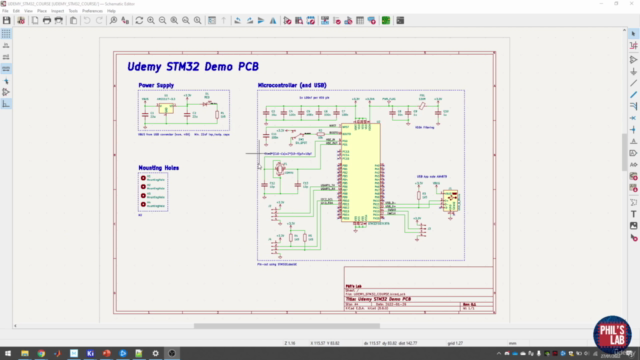Generate a Bill of Materials
640x360 pixels.
pyautogui.click(x=371, y=20)
